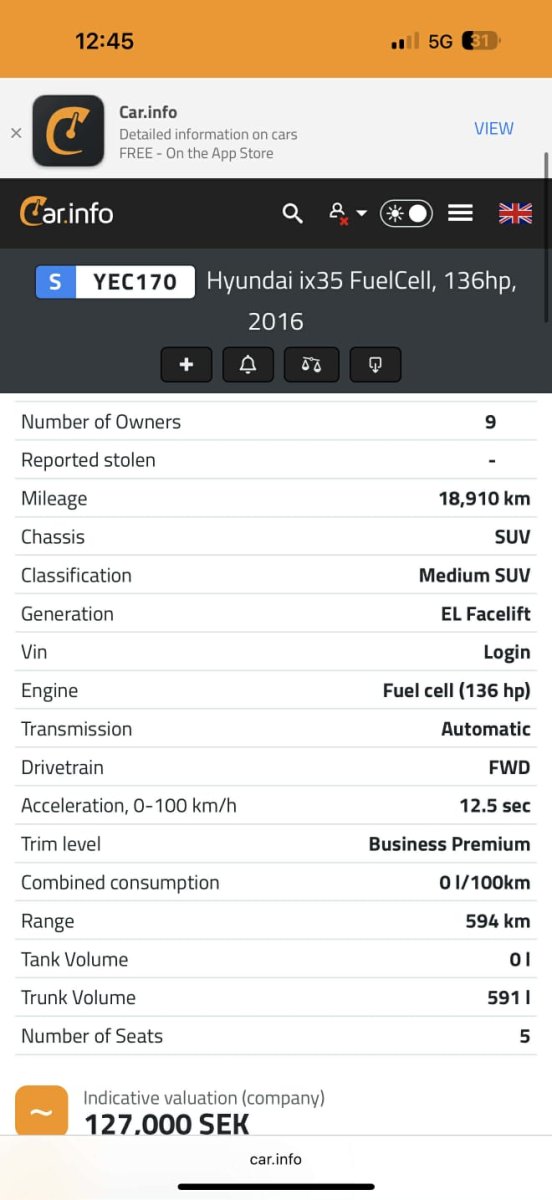The height and width of the screenshot is (1200, 552).
Task: Tap the Medium SUV classification value
Action: tap(475, 575)
